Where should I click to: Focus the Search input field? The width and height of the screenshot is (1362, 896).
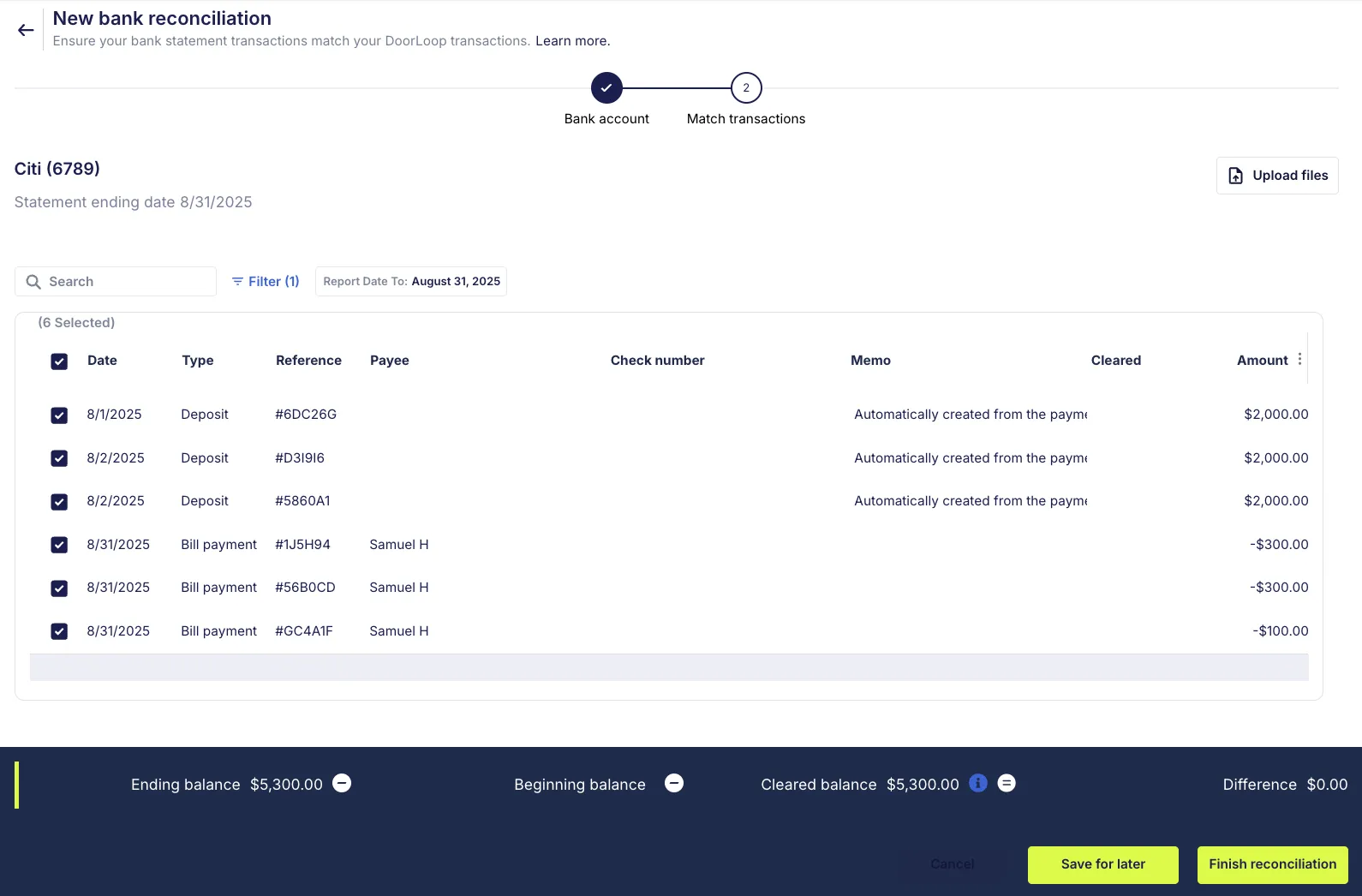point(116,281)
